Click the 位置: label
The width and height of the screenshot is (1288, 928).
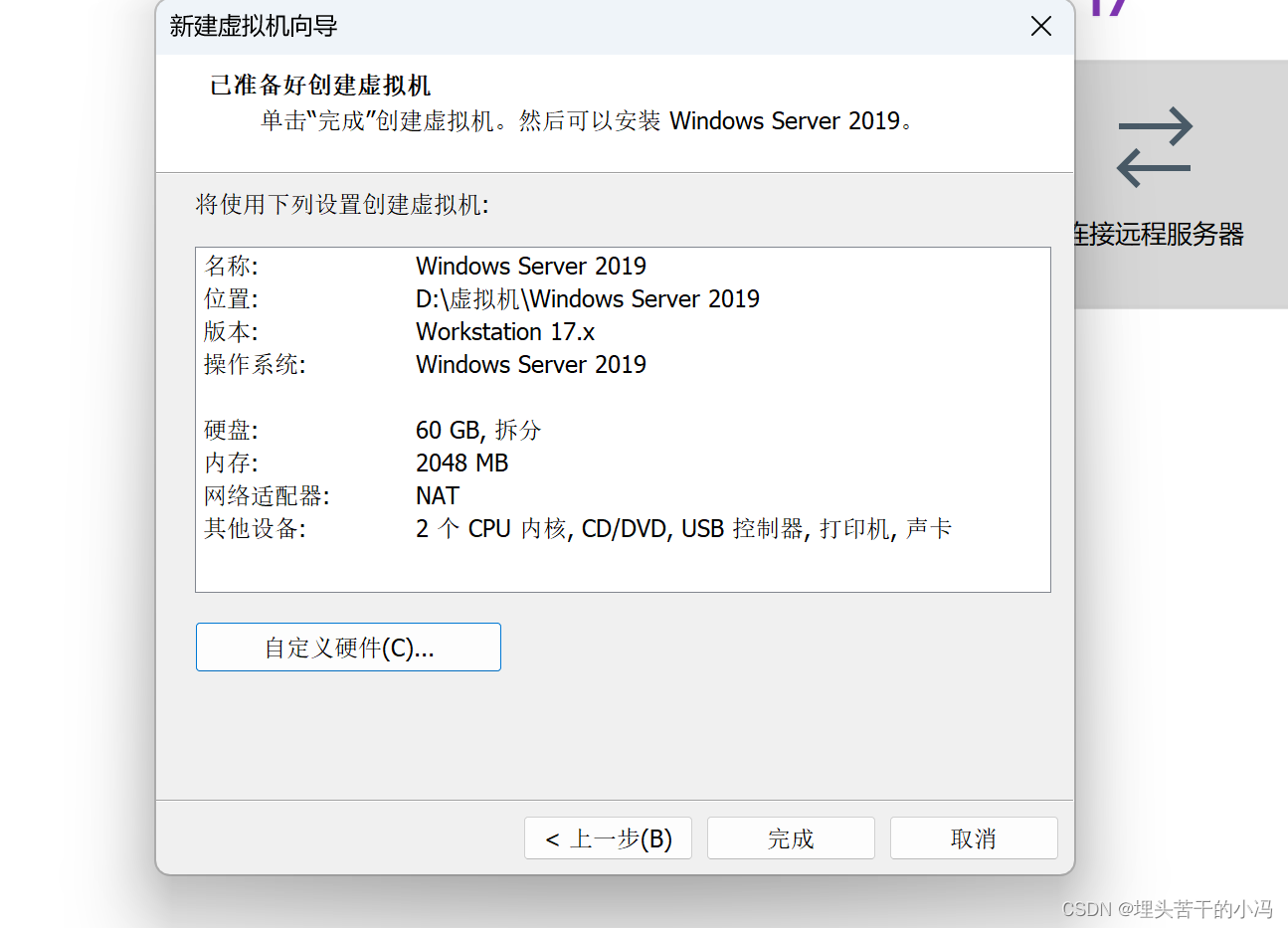click(231, 298)
